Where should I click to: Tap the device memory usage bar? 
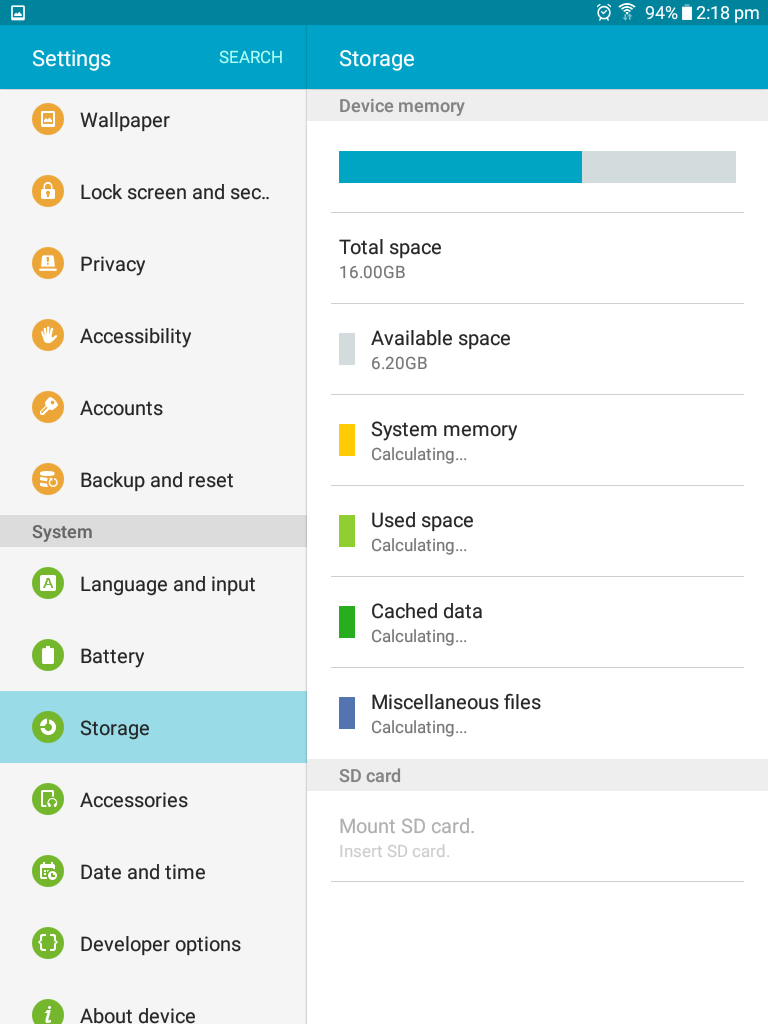click(x=537, y=167)
